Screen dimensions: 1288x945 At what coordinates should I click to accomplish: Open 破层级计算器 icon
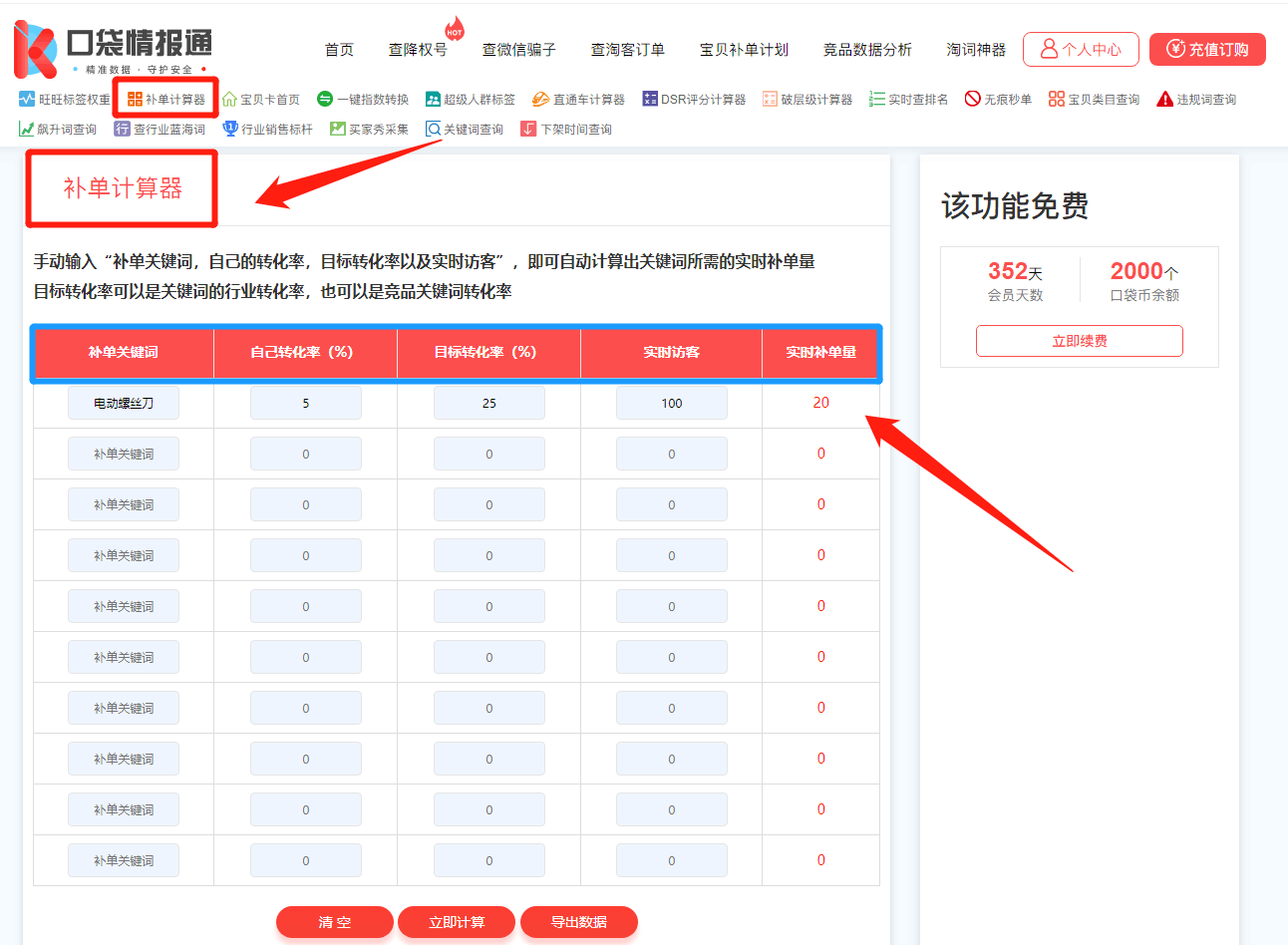point(770,99)
